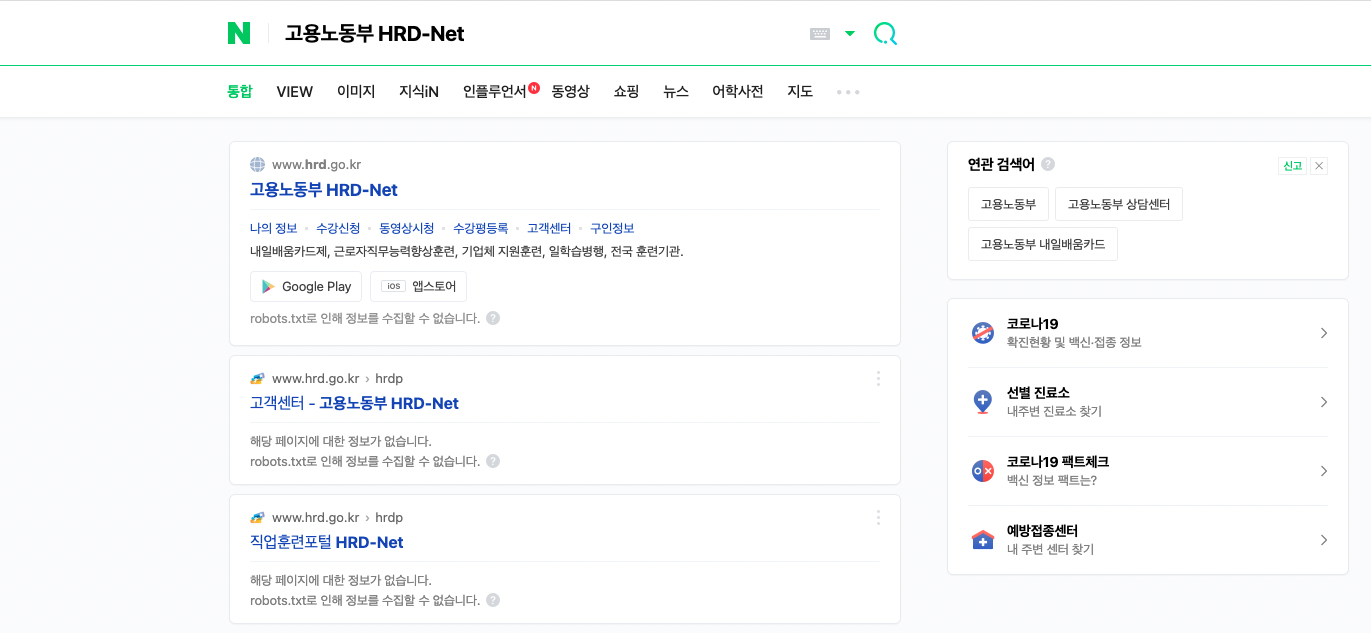Expand the 코로나19 row chevron
The image size is (1371, 633).
tap(1323, 333)
